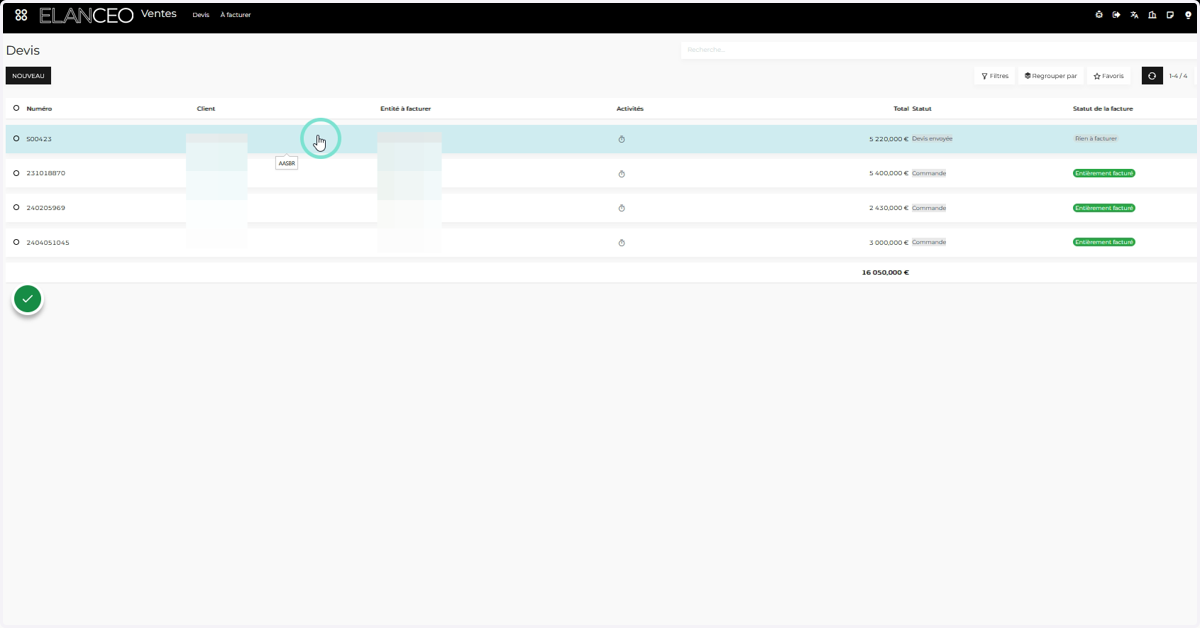Select the row checkbox for 240205969
The height and width of the screenshot is (628, 1200).
tap(16, 208)
